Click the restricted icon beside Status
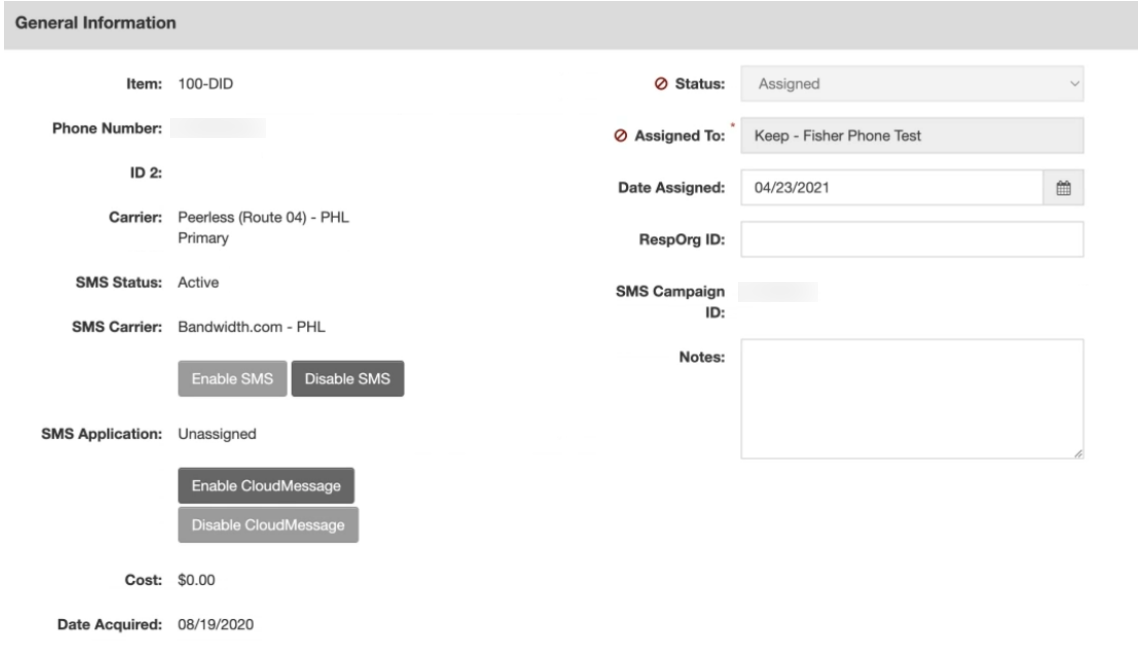Image resolution: width=1138 pixels, height=648 pixels. point(660,84)
